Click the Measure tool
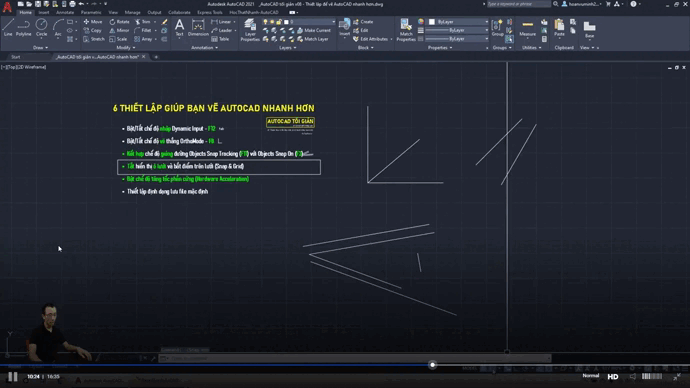The width and height of the screenshot is (690, 388). pos(527,27)
